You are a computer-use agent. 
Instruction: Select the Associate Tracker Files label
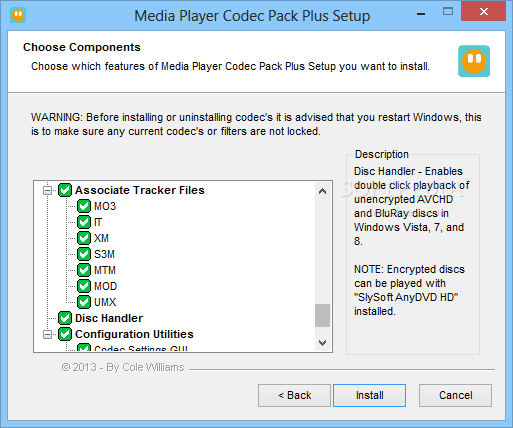[x=140, y=190]
